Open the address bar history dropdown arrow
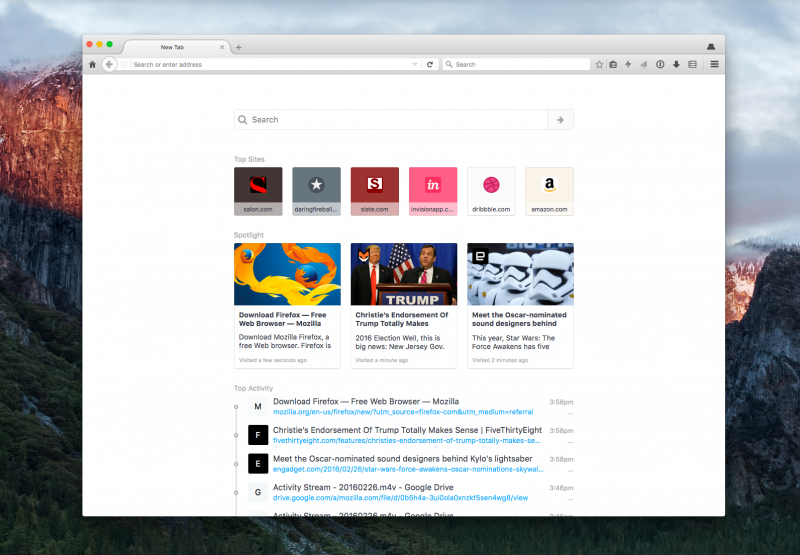The image size is (800, 555). tap(415, 64)
